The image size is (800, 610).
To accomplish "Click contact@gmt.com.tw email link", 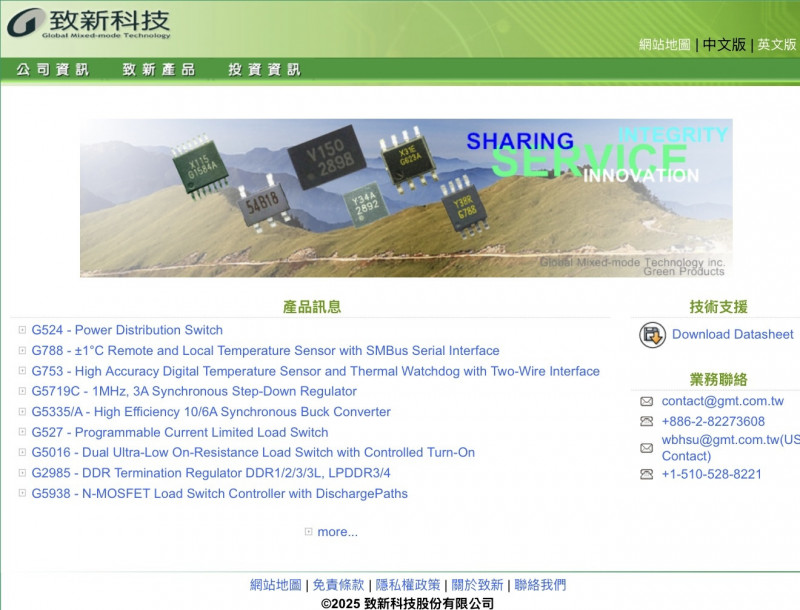I will (x=722, y=401).
